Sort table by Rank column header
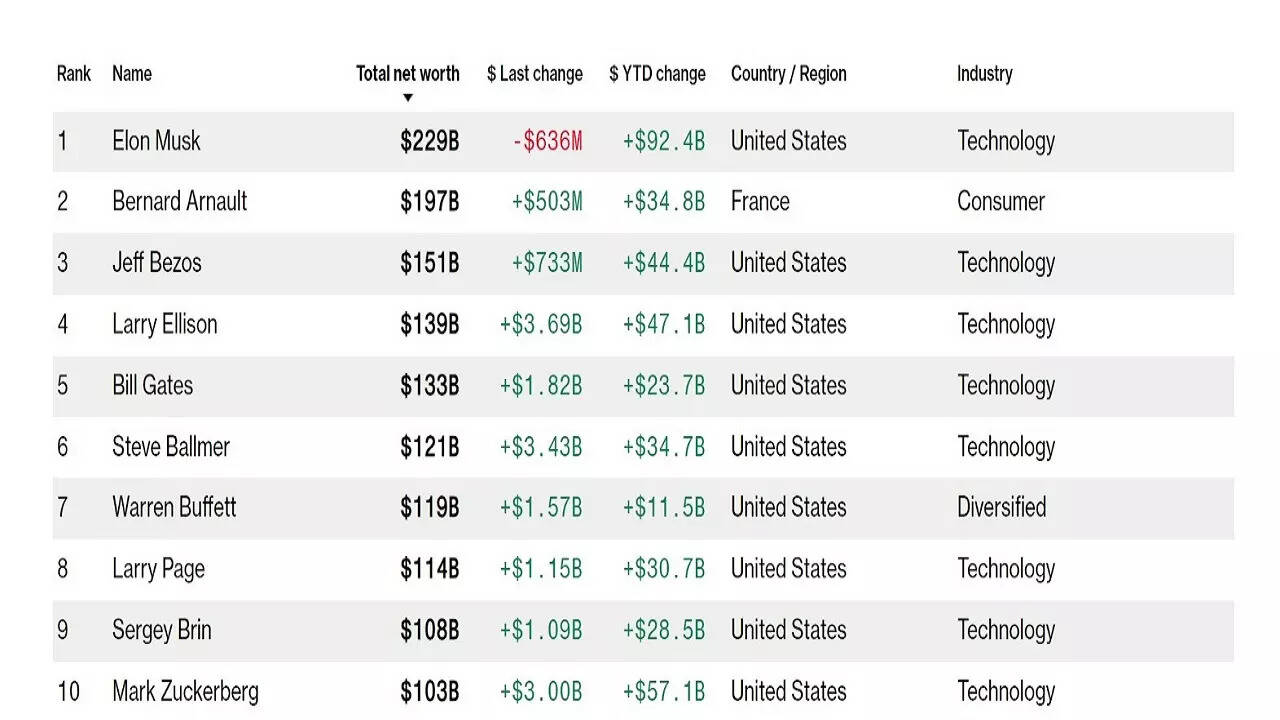The width and height of the screenshot is (1280, 720). (x=74, y=74)
